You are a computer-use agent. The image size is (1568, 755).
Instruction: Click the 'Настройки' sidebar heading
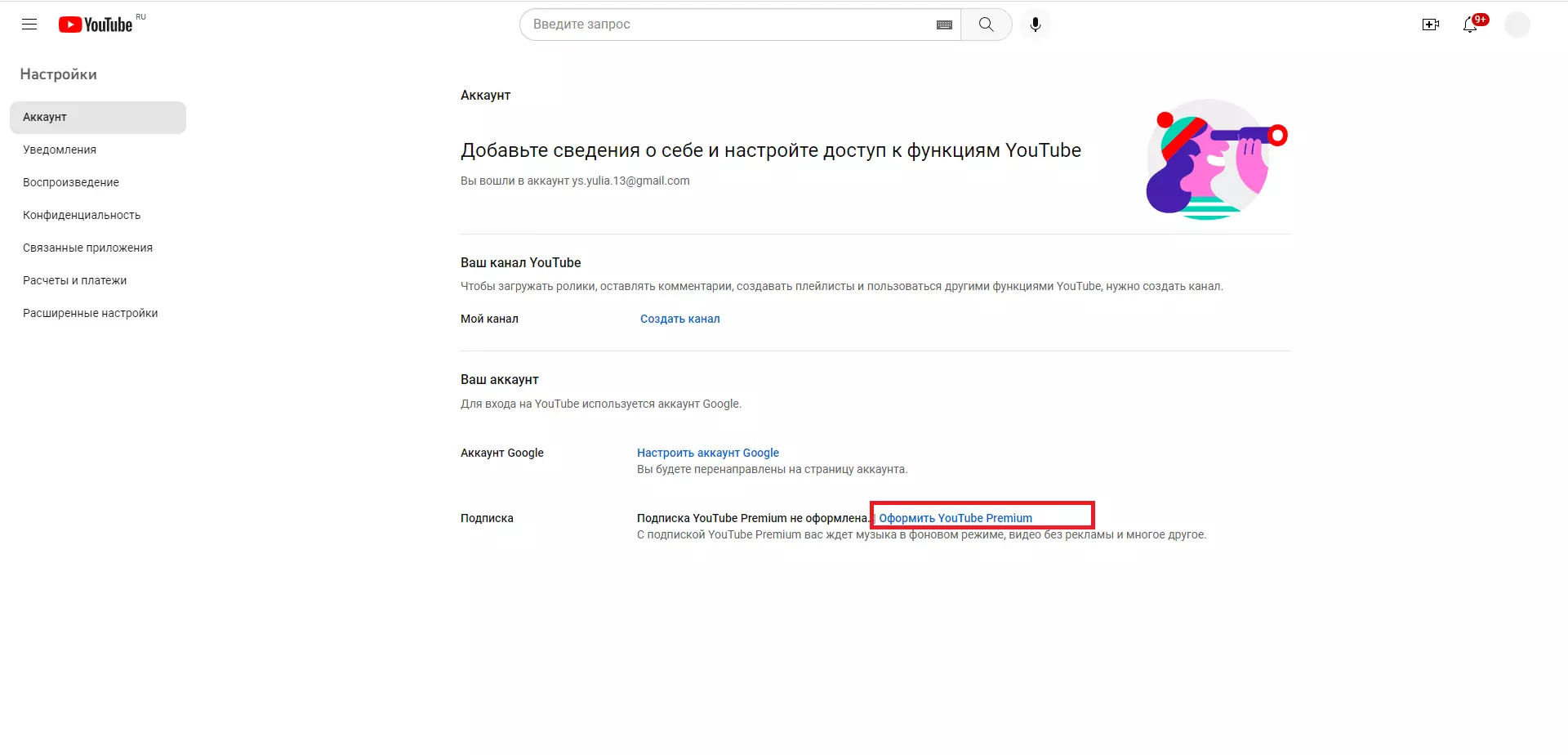(x=59, y=74)
